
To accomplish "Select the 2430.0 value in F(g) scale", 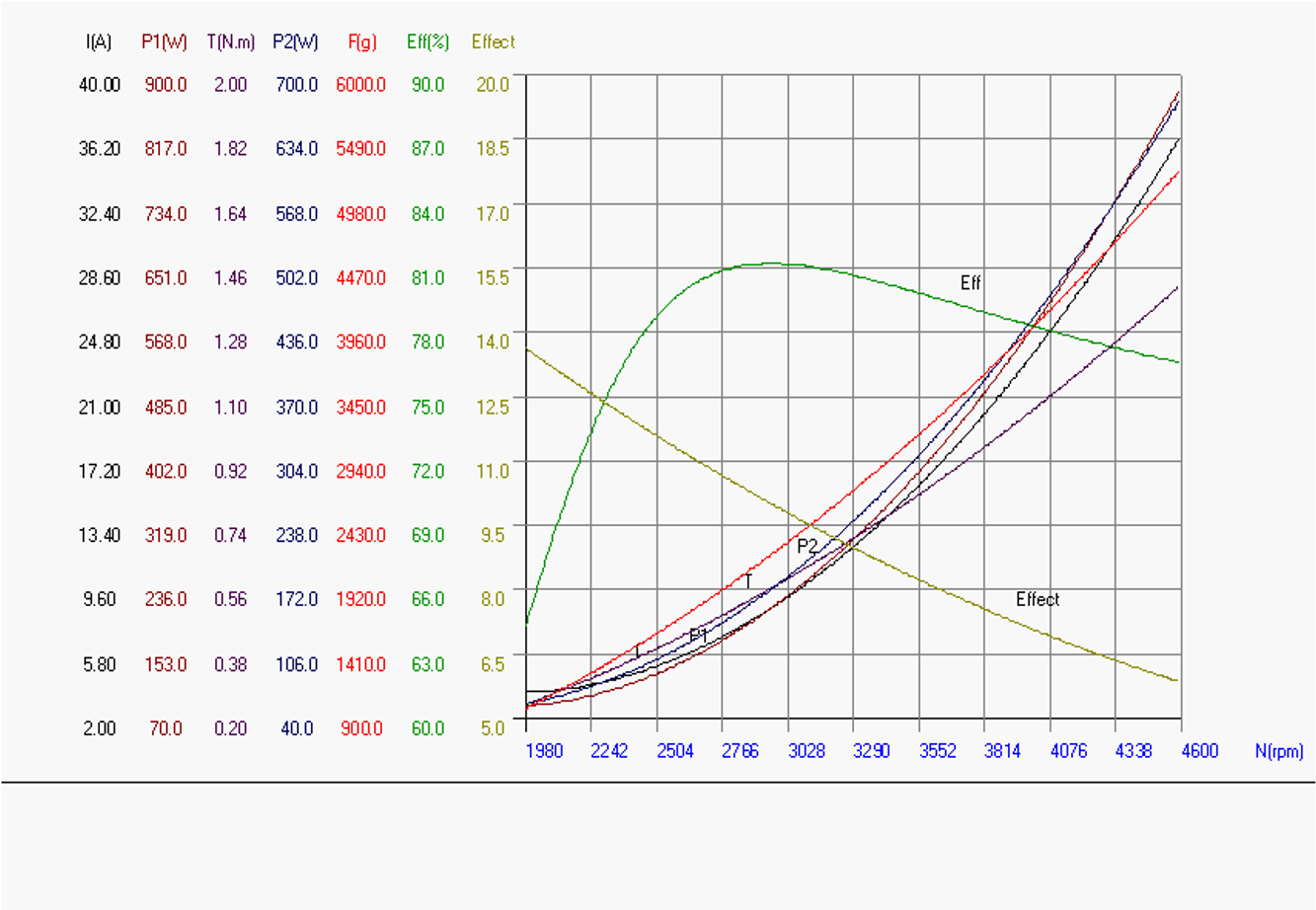I will (x=361, y=535).
